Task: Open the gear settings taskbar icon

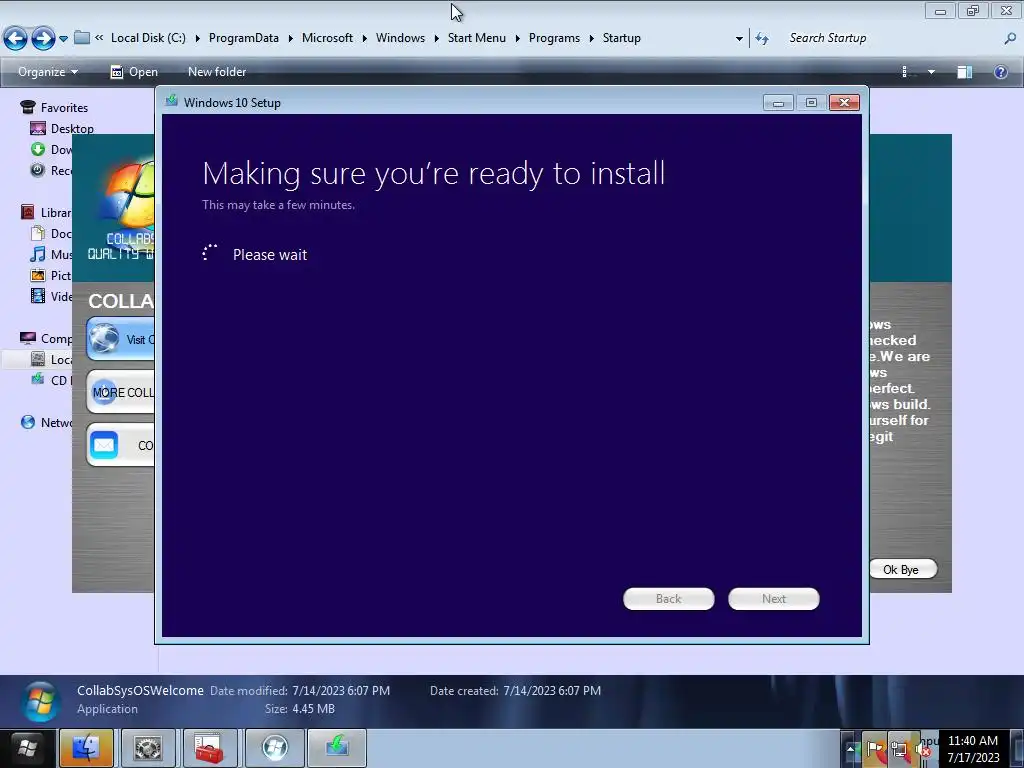Action: click(148, 748)
